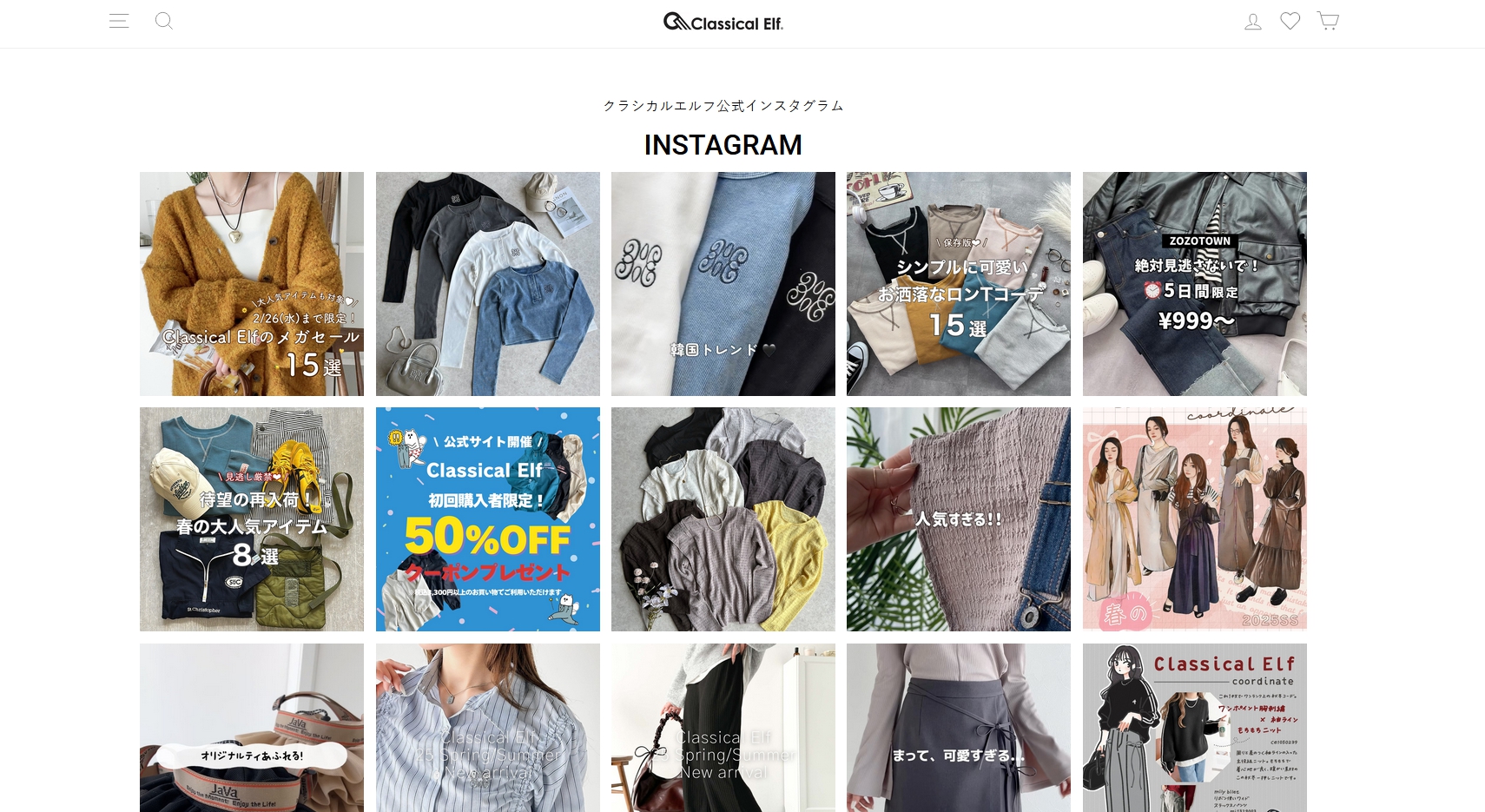The height and width of the screenshot is (812, 1485).
Task: Open the 2025SS illustrated coordinate post
Action: pyautogui.click(x=1195, y=519)
